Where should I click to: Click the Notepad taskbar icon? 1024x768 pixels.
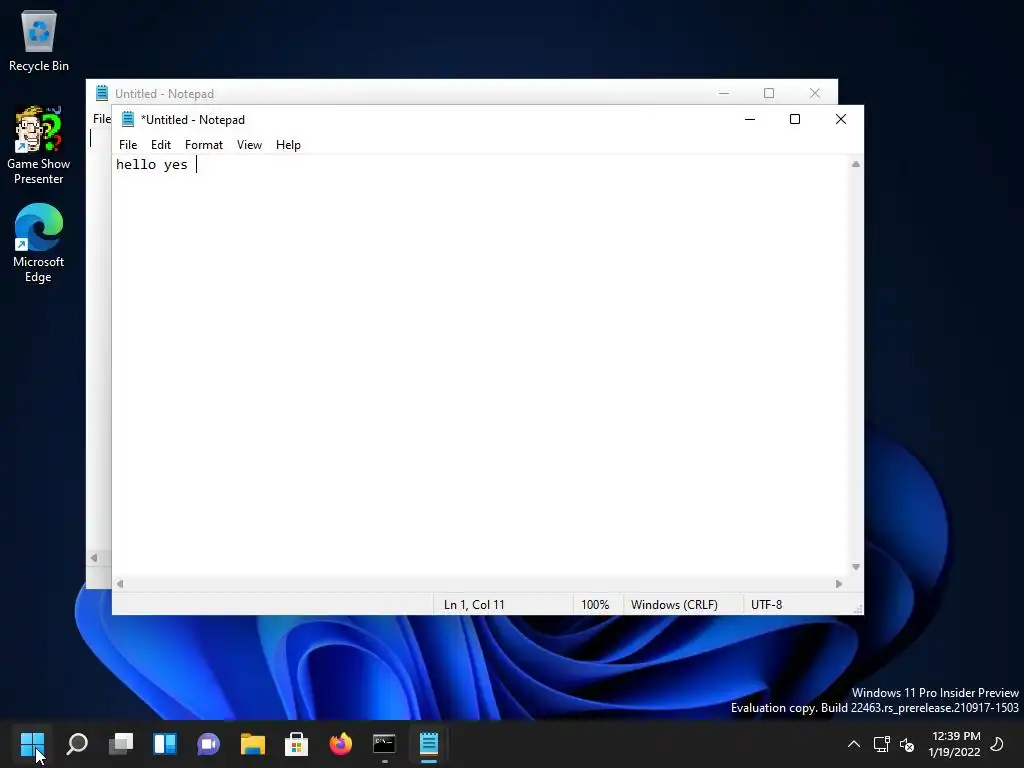(x=428, y=743)
